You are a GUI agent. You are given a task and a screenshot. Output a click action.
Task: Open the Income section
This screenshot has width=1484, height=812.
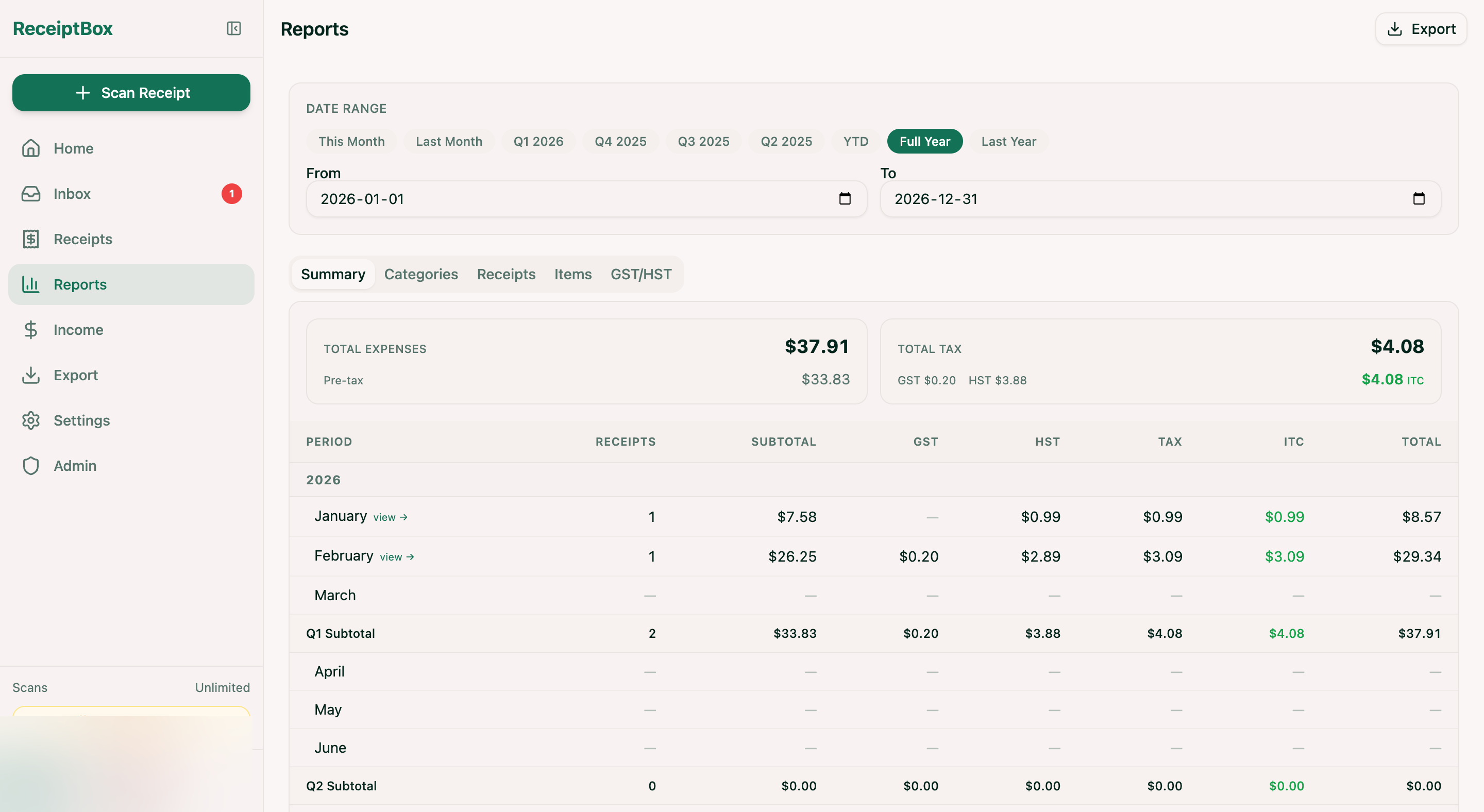tap(77, 329)
